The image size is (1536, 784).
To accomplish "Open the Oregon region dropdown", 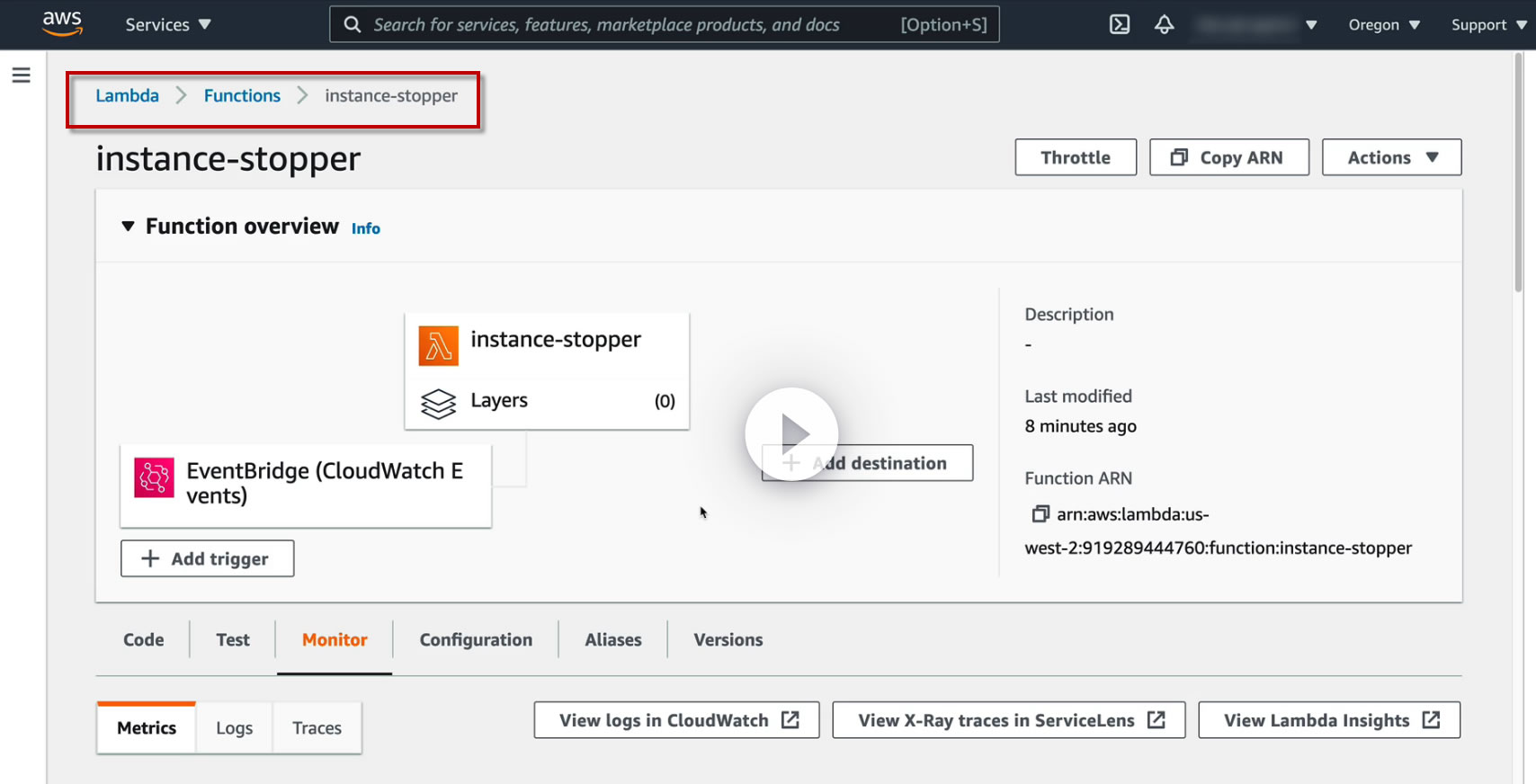I will 1384,24.
